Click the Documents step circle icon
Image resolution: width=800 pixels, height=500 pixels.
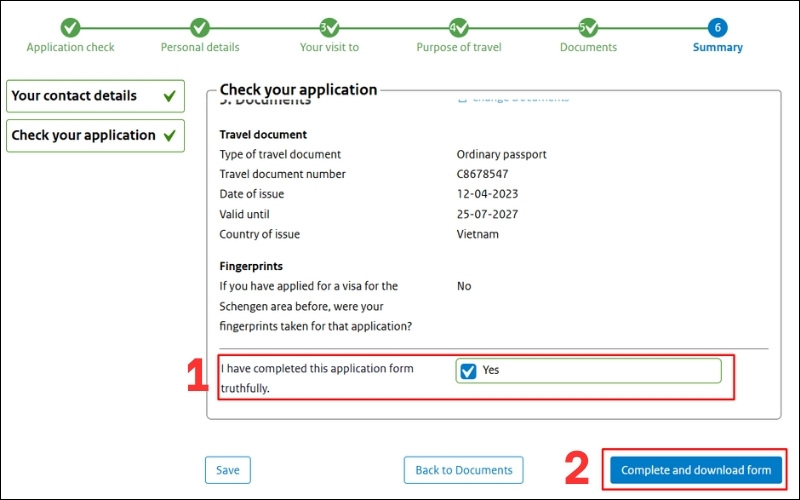(588, 28)
